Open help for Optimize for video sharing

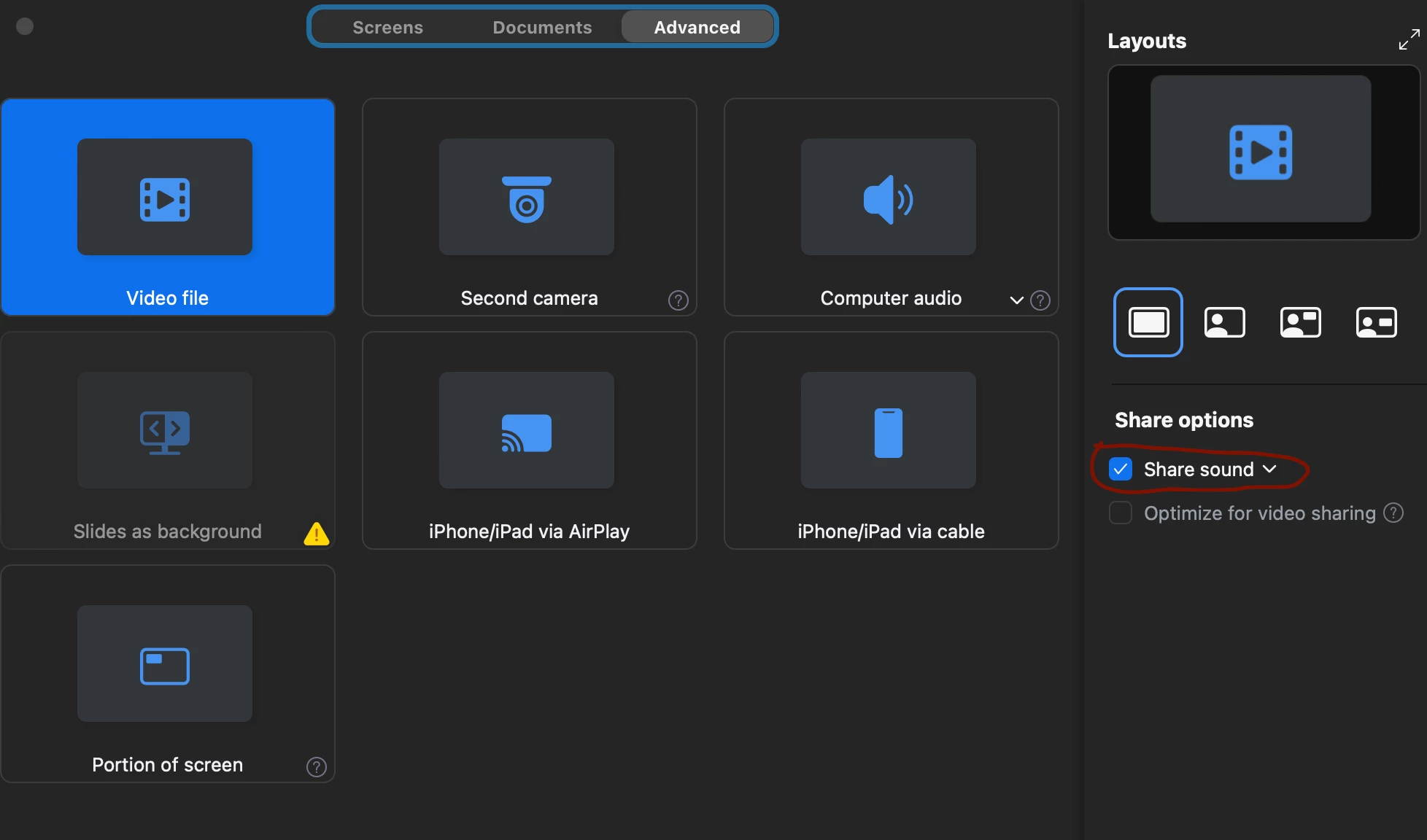(1393, 513)
